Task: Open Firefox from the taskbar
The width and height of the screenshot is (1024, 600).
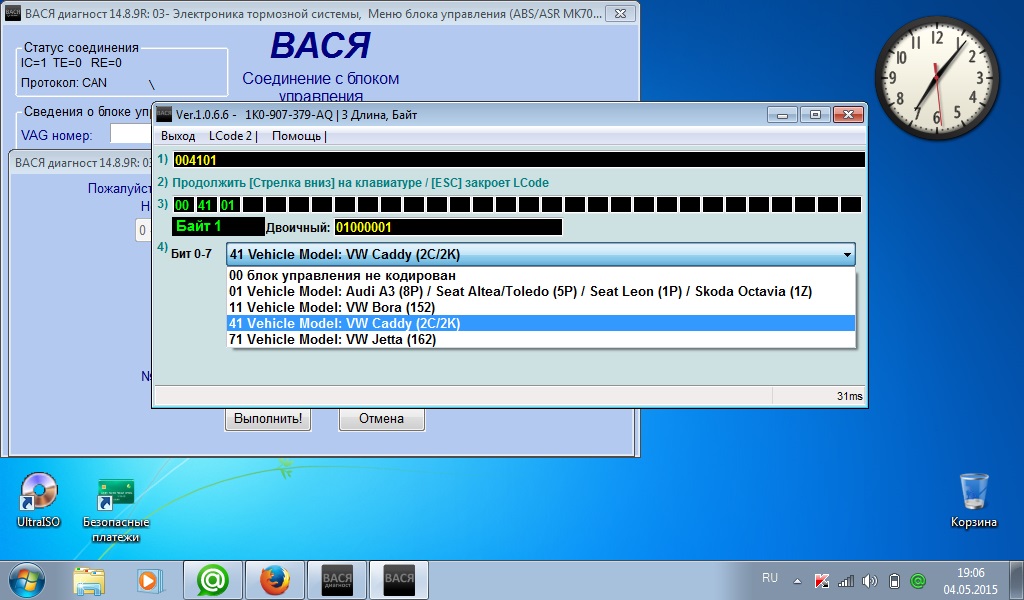Action: 275,580
